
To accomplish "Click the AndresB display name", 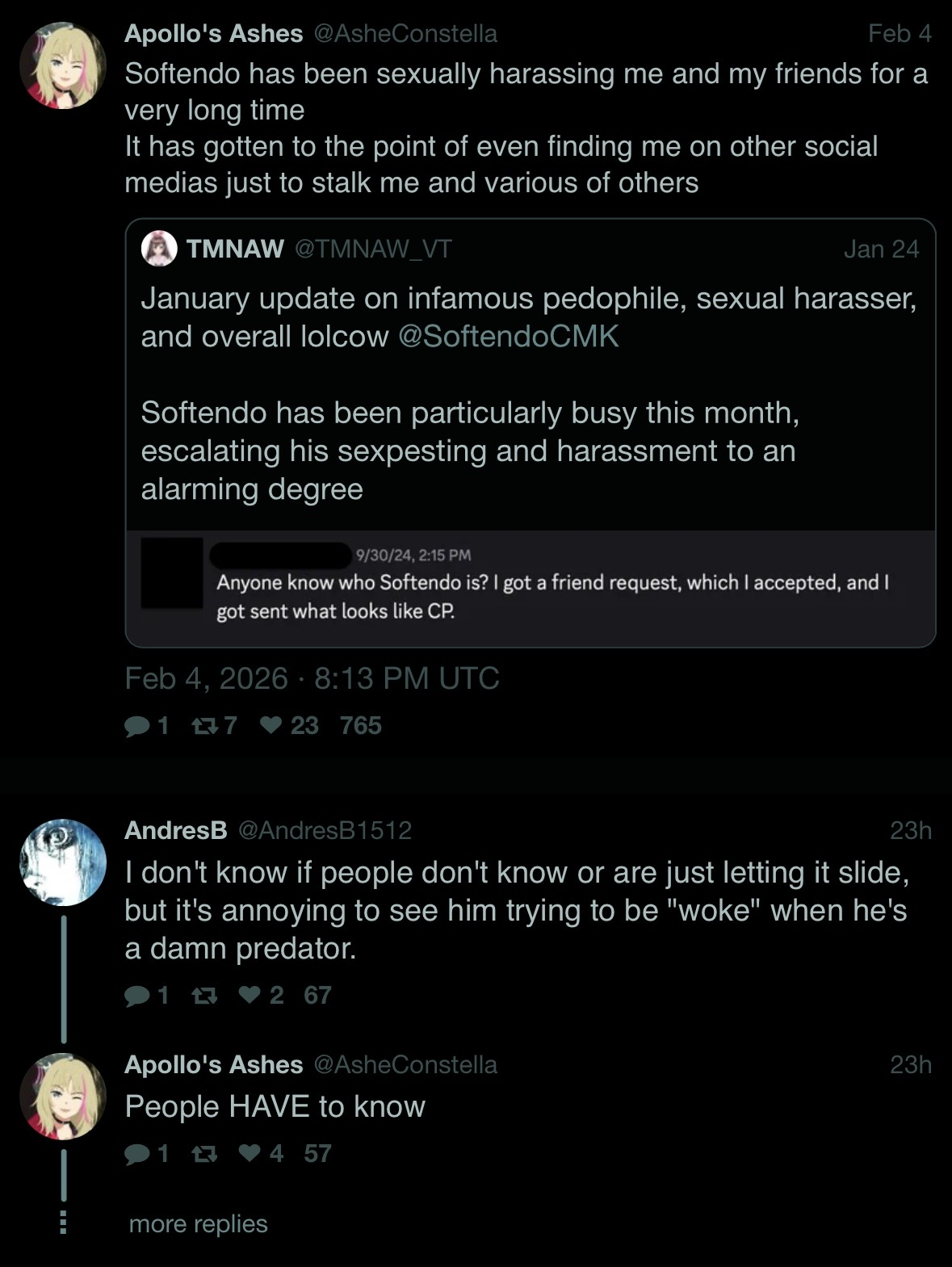I will 175,830.
